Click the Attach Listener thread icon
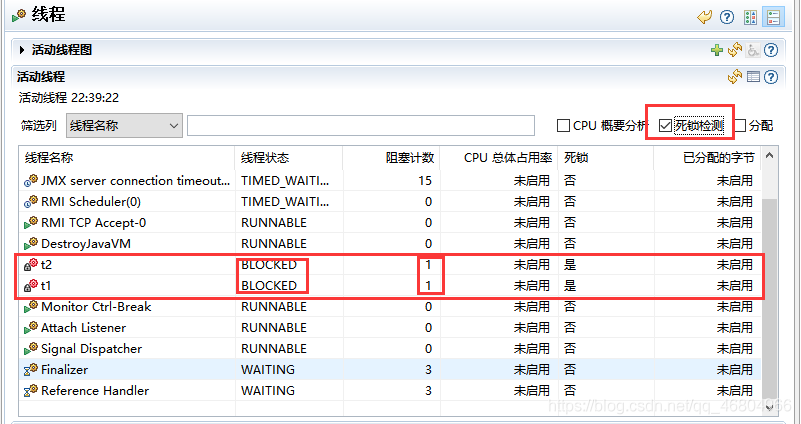 click(x=31, y=327)
